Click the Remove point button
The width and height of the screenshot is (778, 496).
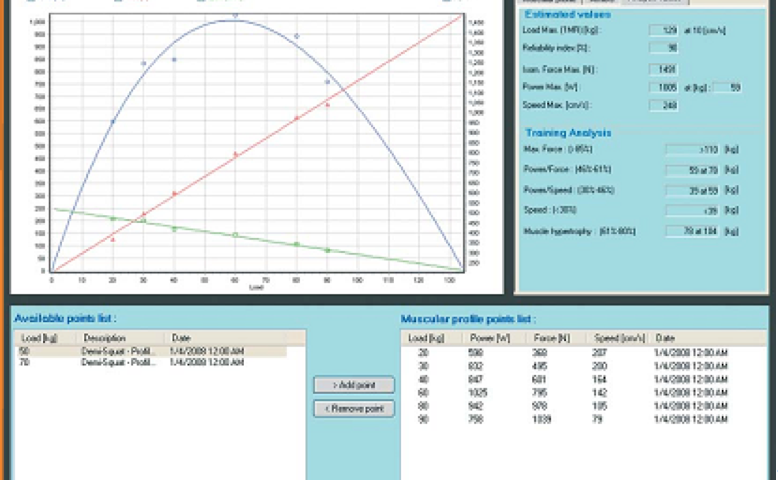(353, 408)
